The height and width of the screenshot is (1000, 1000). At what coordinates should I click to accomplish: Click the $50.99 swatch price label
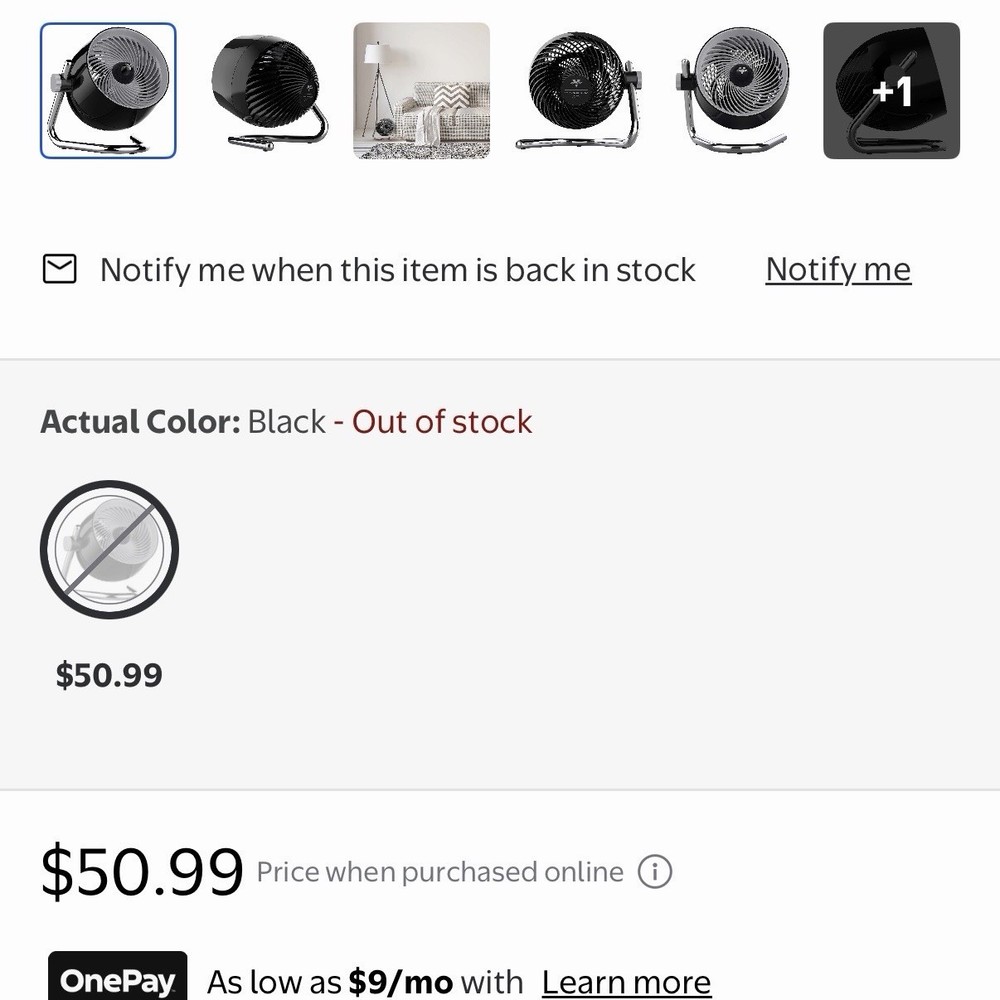(x=106, y=674)
